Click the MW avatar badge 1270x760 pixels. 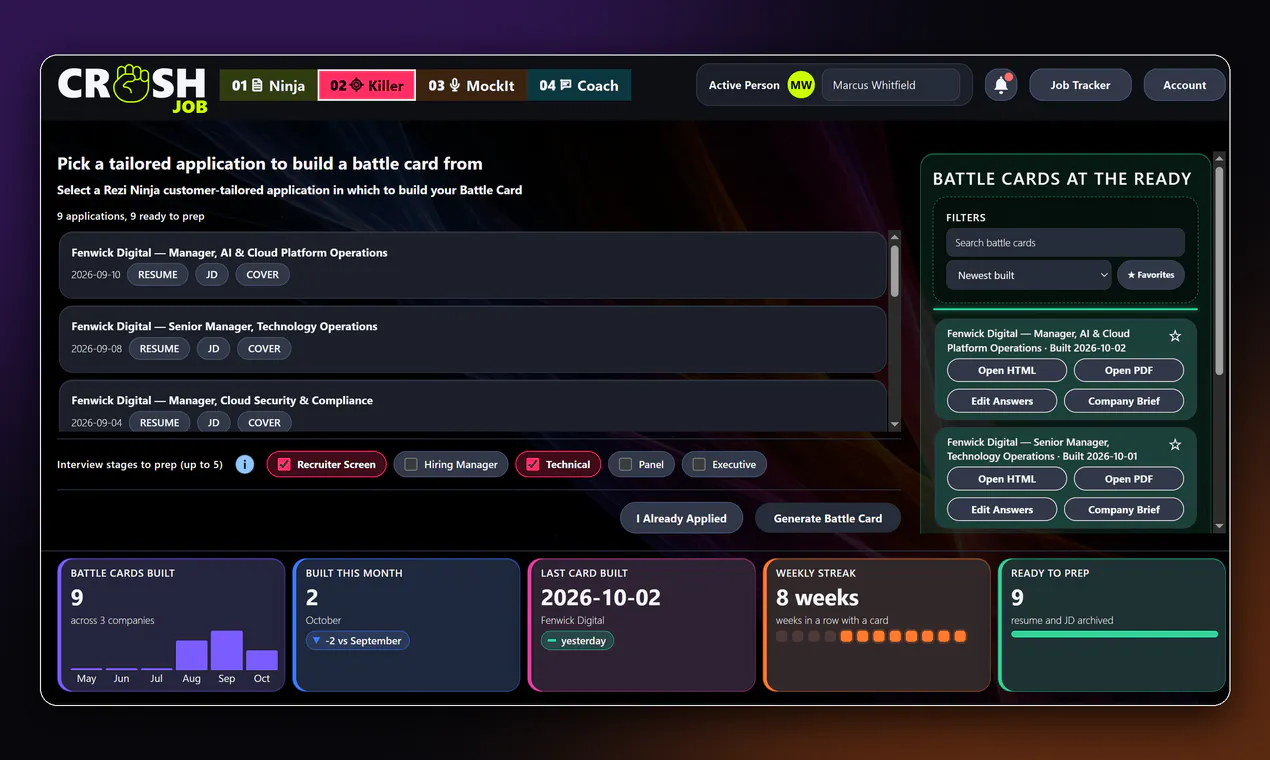[x=801, y=85]
